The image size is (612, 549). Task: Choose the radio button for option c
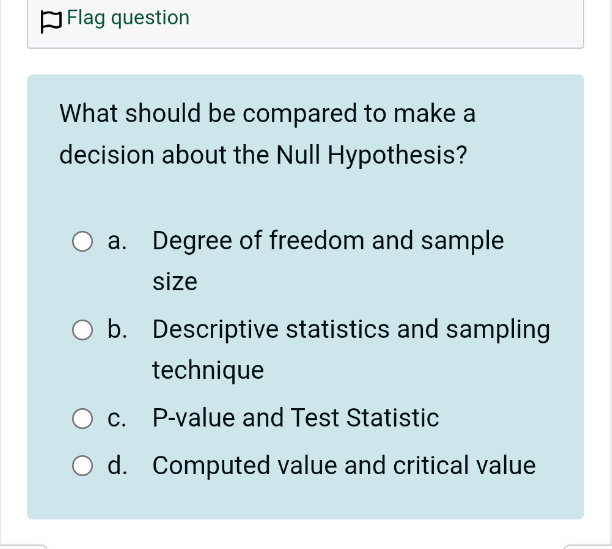82,418
